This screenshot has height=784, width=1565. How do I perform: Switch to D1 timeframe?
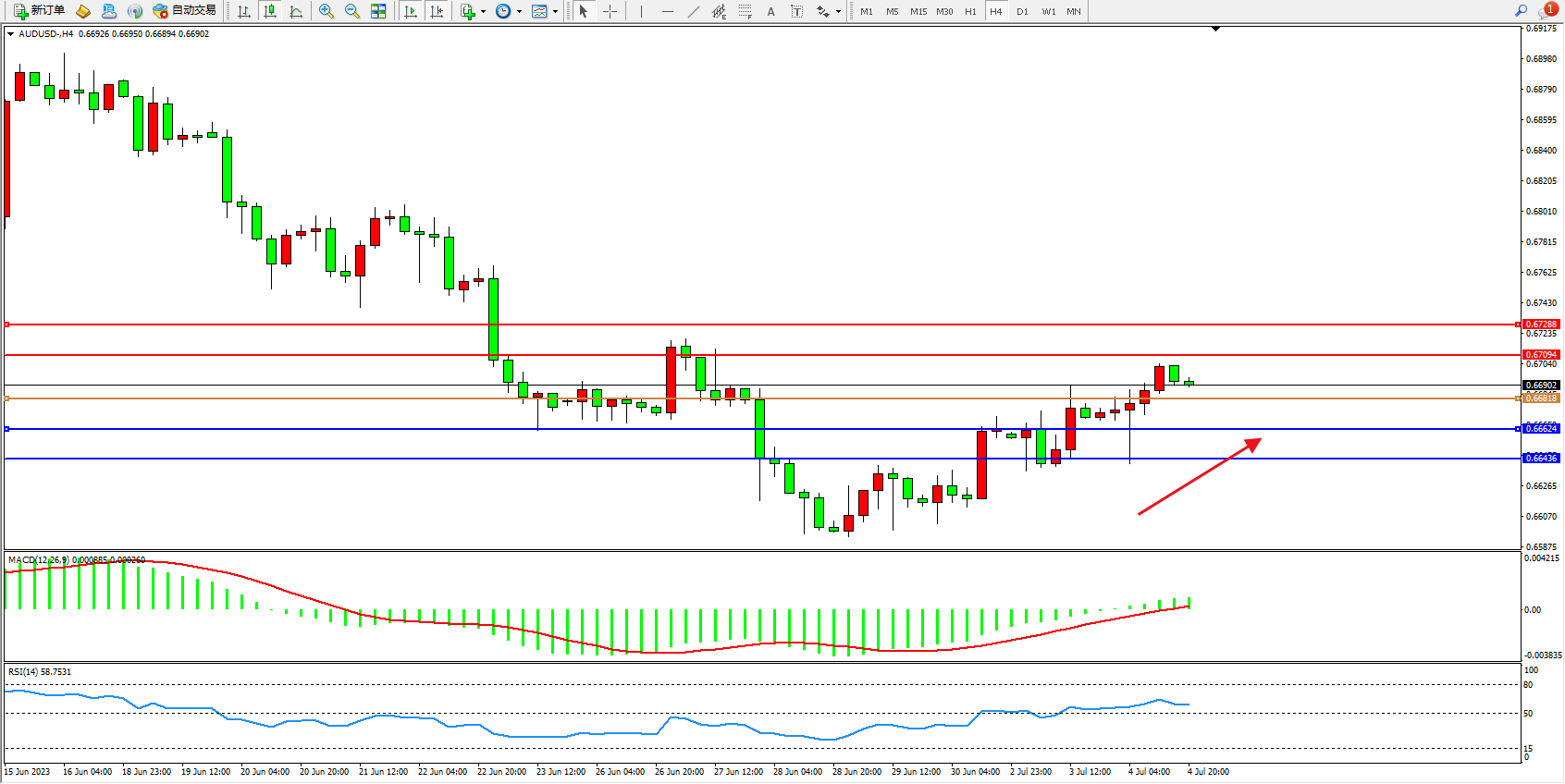1022,11
